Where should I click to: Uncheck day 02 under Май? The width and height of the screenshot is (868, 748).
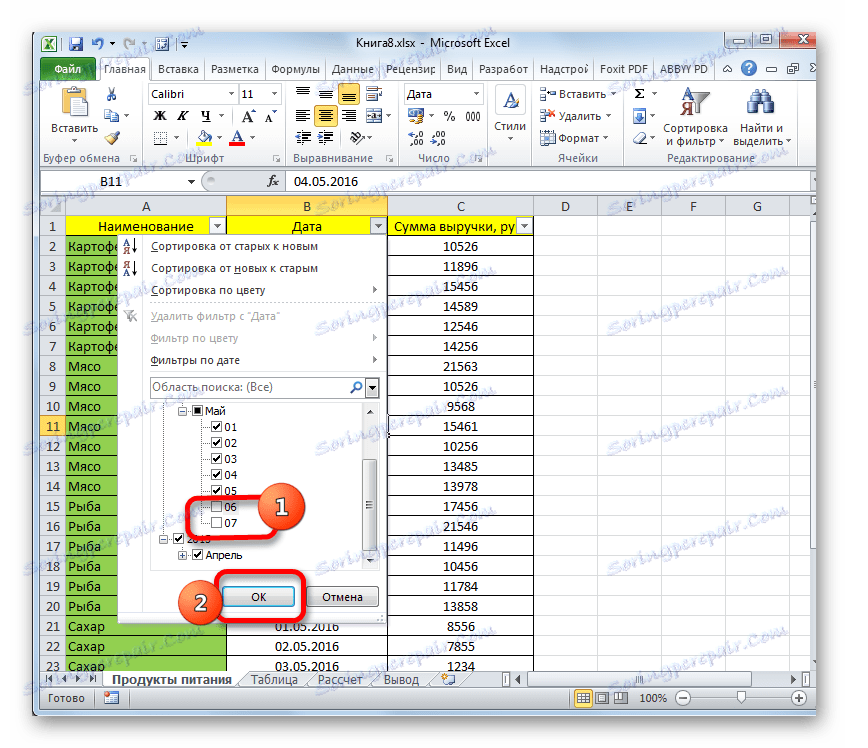(x=216, y=443)
